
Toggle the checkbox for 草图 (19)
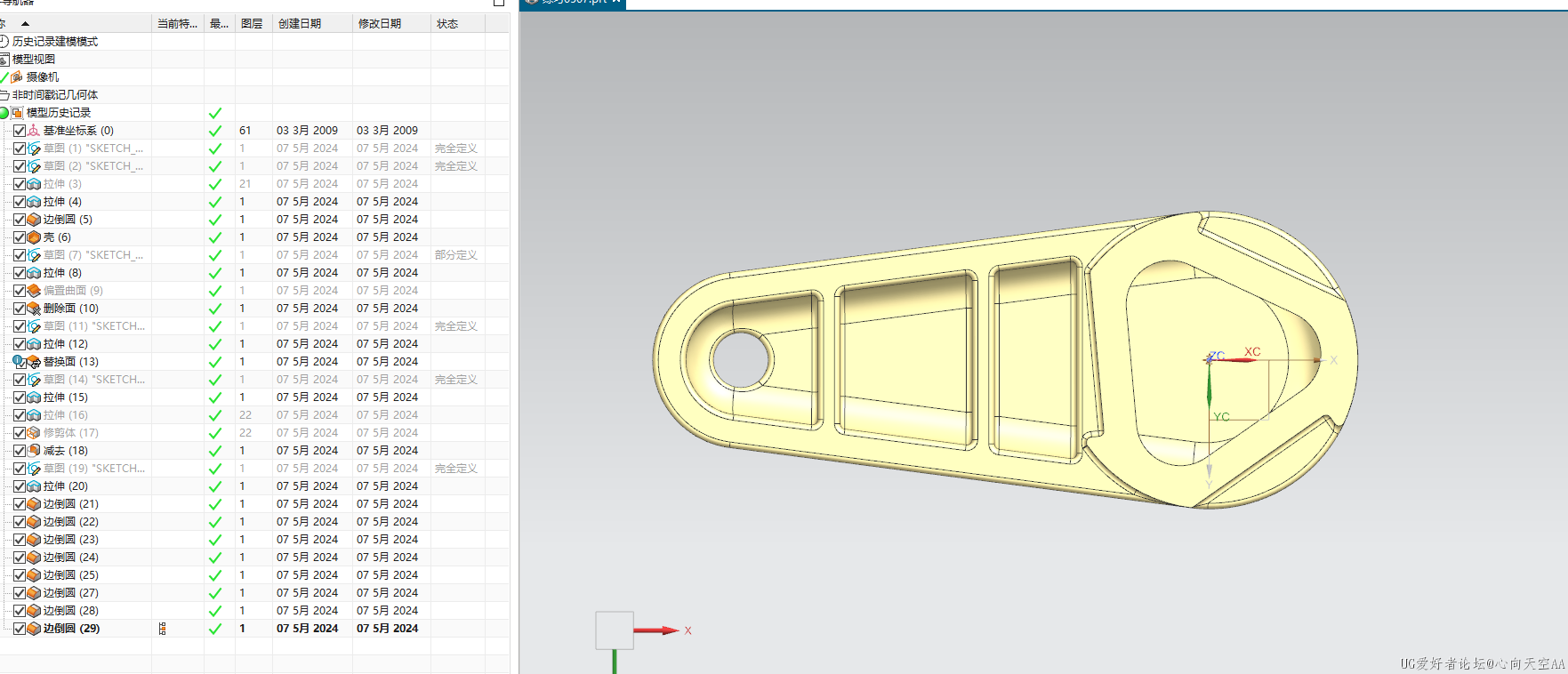[x=20, y=469]
